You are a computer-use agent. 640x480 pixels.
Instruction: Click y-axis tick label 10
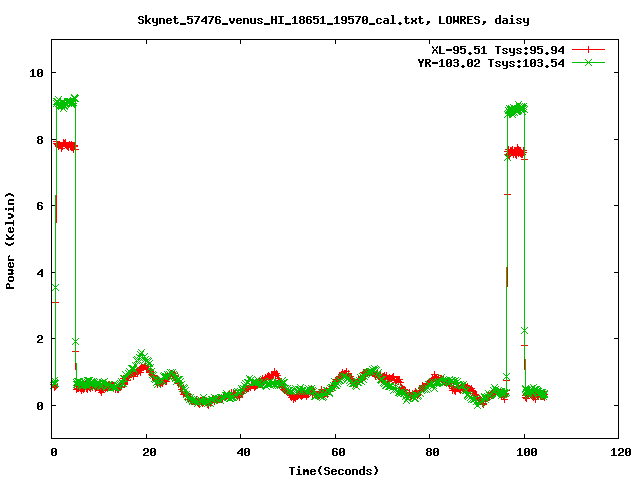[36, 73]
